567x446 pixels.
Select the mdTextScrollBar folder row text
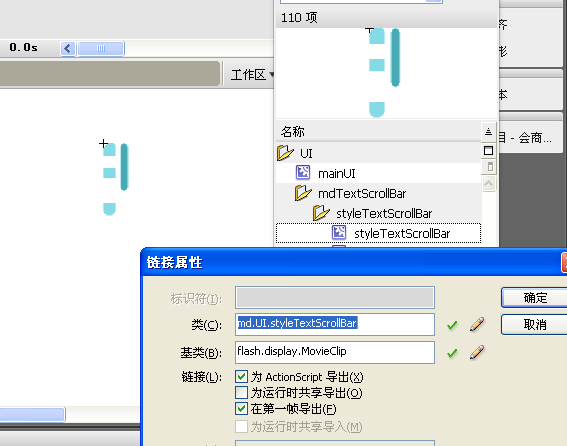(x=362, y=194)
